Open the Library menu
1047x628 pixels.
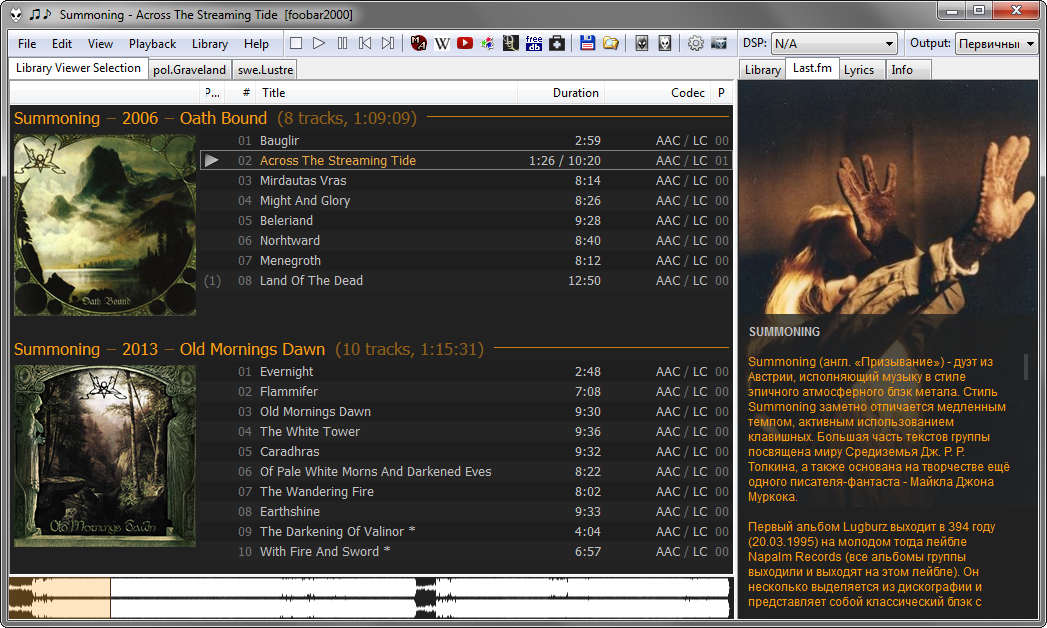click(210, 43)
